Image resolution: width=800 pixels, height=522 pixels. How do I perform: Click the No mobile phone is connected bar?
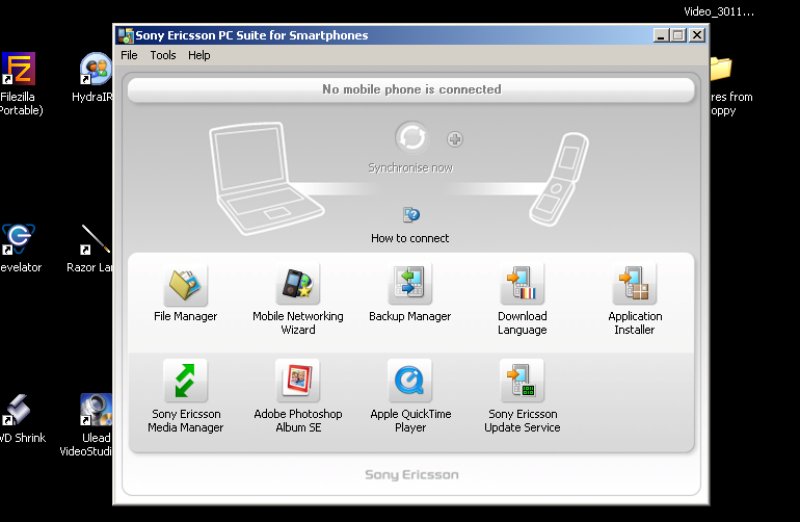point(411,90)
